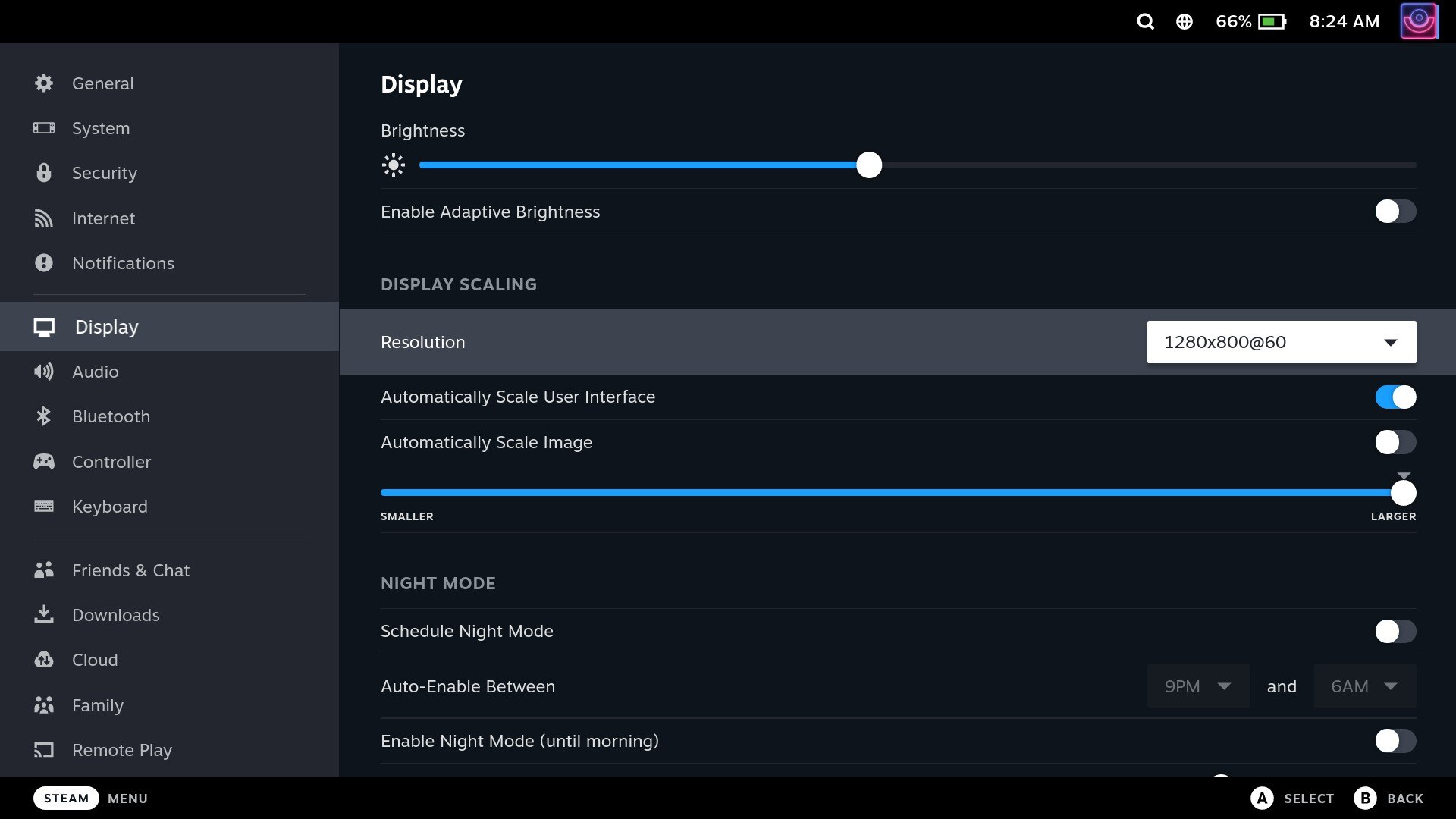The height and width of the screenshot is (819, 1456).
Task: Click the Brightness slider handle
Action: (x=869, y=165)
